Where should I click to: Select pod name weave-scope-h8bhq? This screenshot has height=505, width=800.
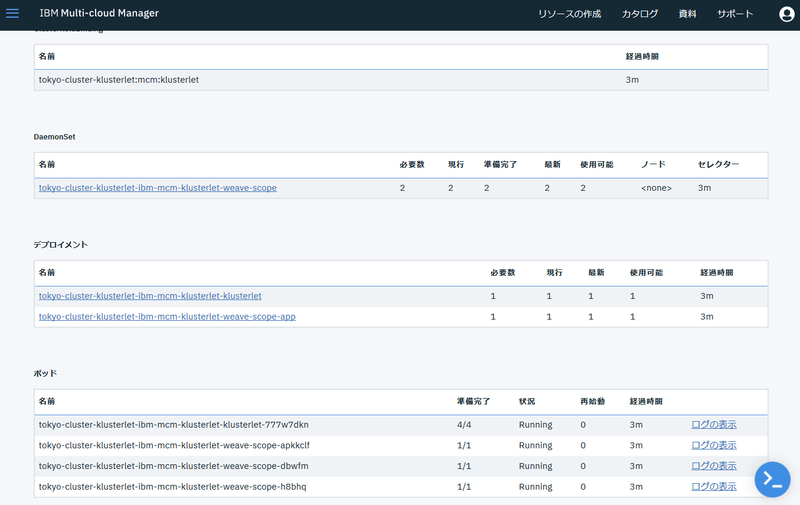coord(172,487)
